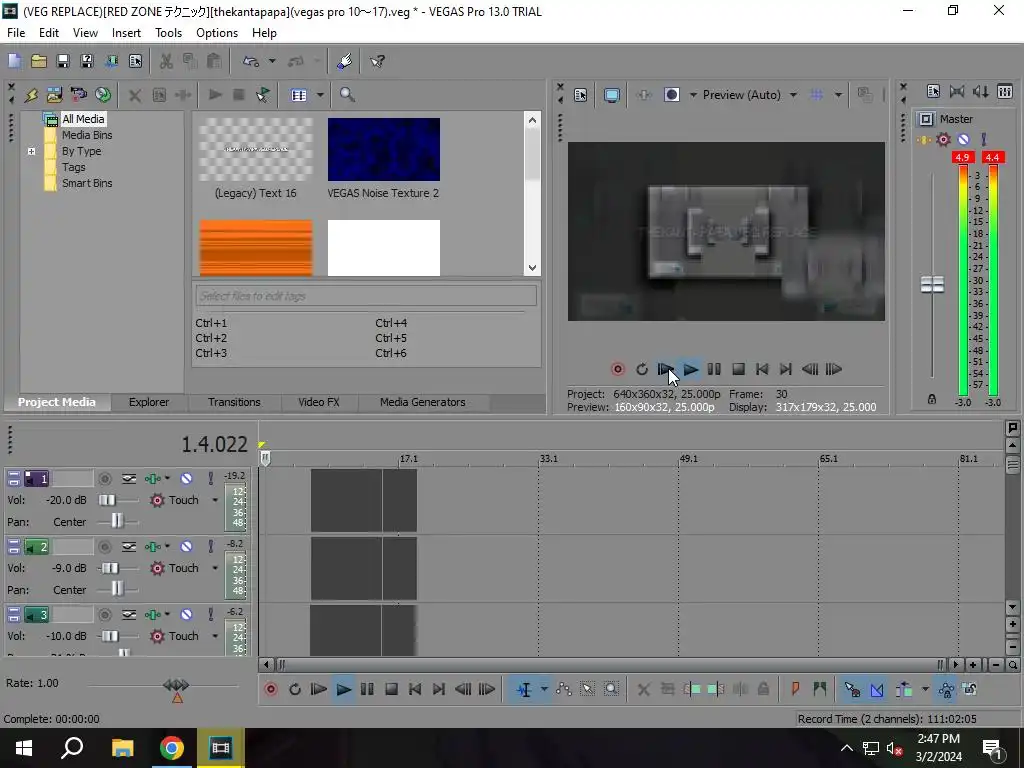The image size is (1024, 768).
Task: Click the Video Preview on External Monitor icon
Action: tap(612, 95)
